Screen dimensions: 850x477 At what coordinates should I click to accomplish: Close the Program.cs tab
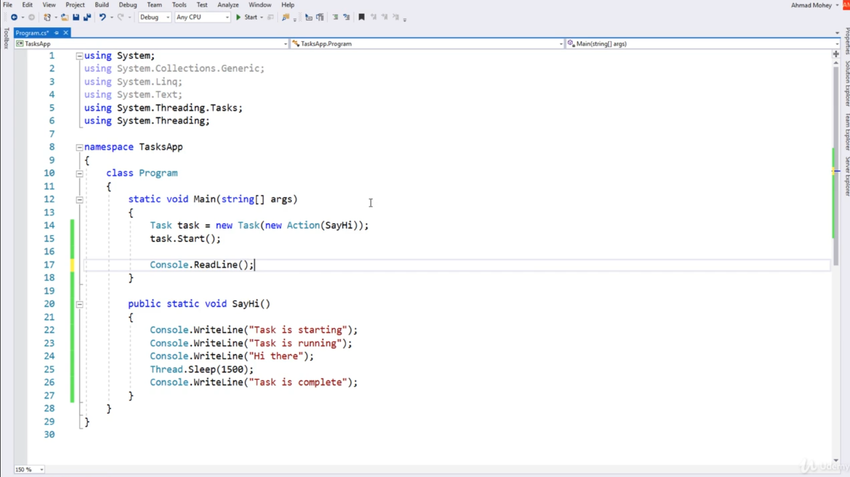point(66,33)
